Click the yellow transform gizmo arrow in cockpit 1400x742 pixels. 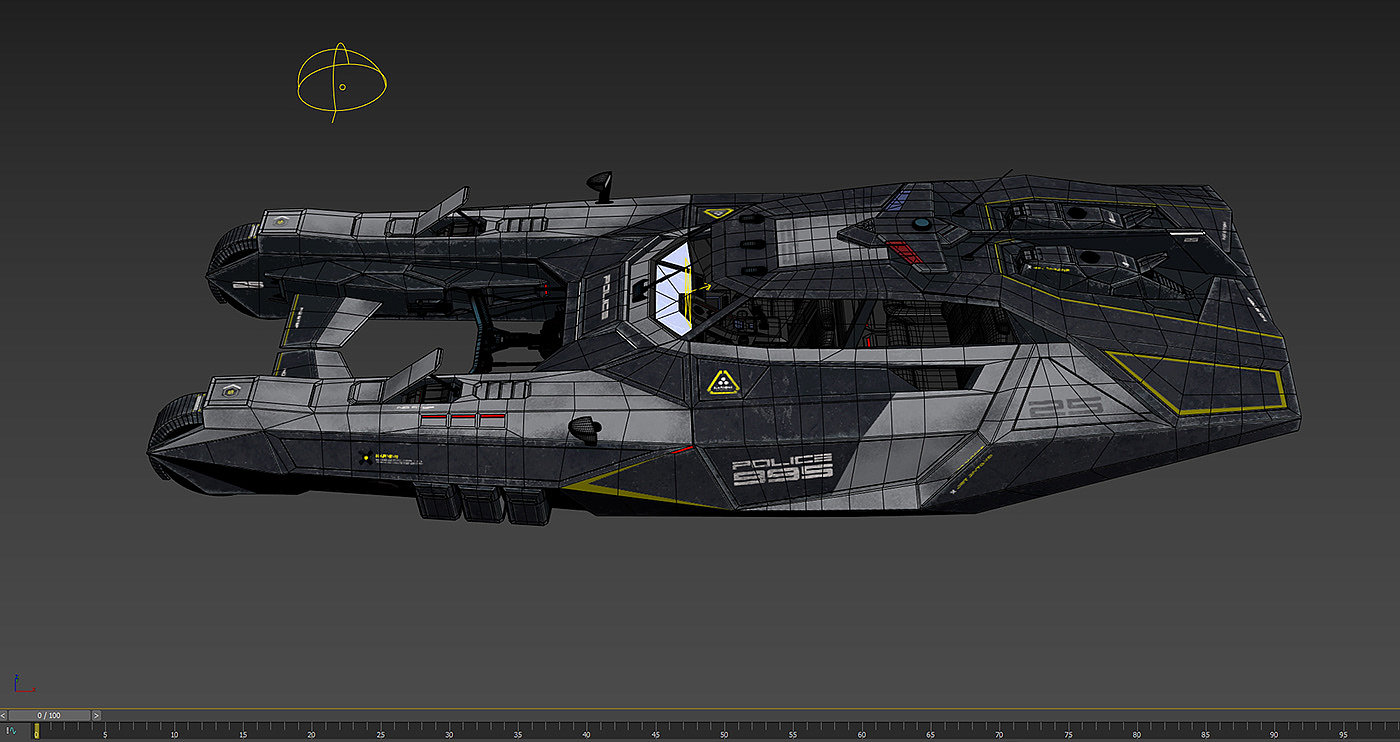(x=699, y=289)
